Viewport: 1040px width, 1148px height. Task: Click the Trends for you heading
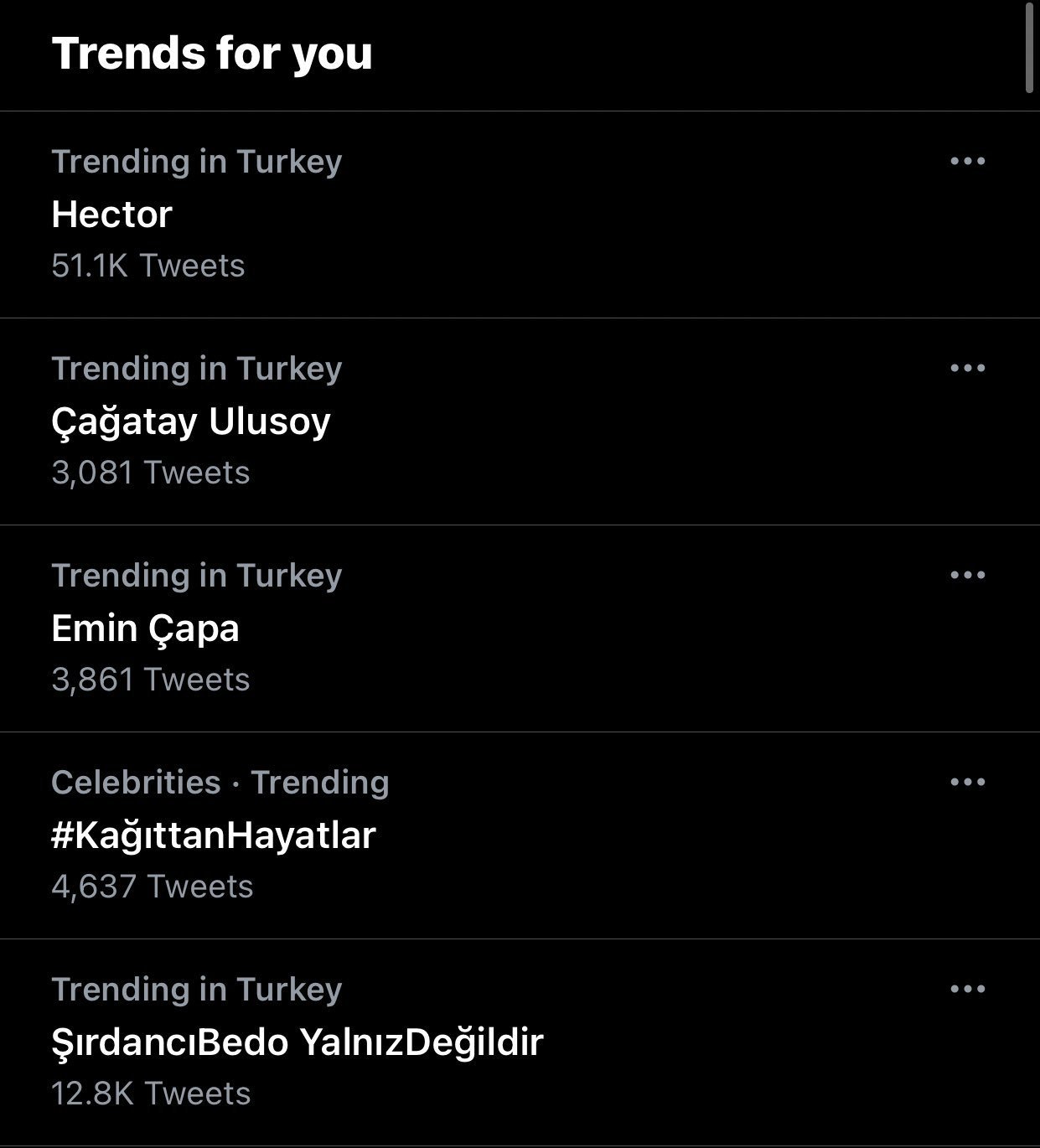tap(212, 54)
